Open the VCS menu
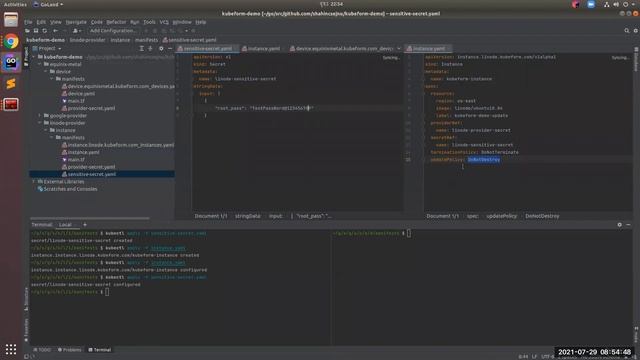Viewport: 640px width, 360px height. (x=164, y=22)
